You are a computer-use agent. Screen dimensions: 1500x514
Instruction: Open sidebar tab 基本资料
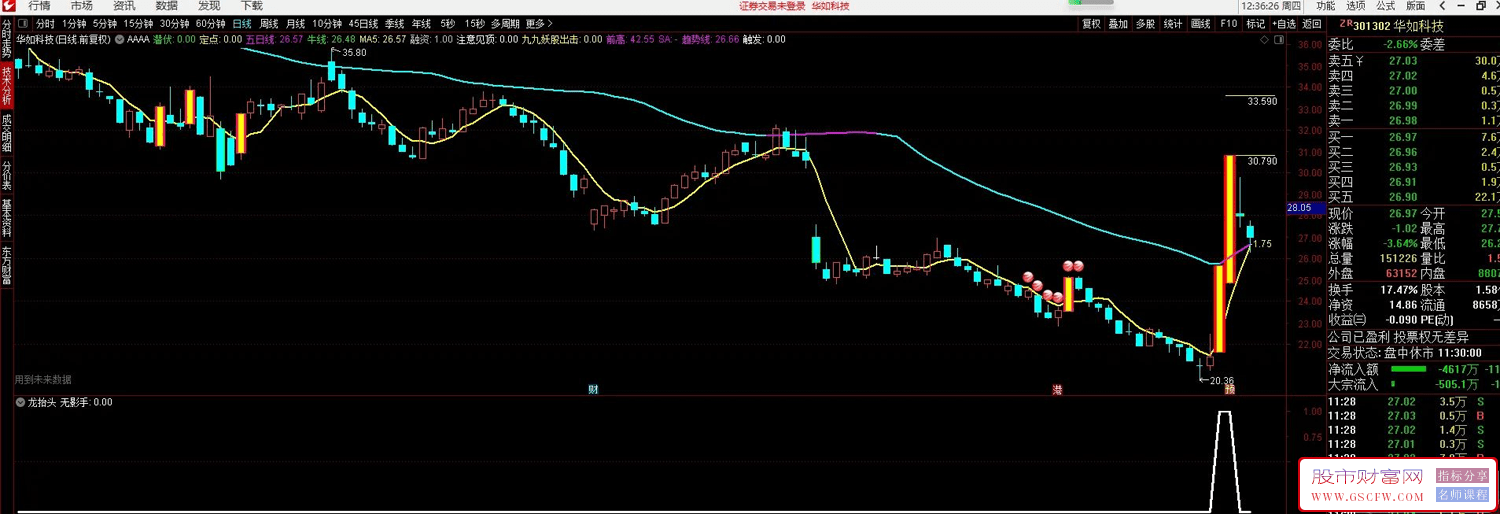click(7, 219)
